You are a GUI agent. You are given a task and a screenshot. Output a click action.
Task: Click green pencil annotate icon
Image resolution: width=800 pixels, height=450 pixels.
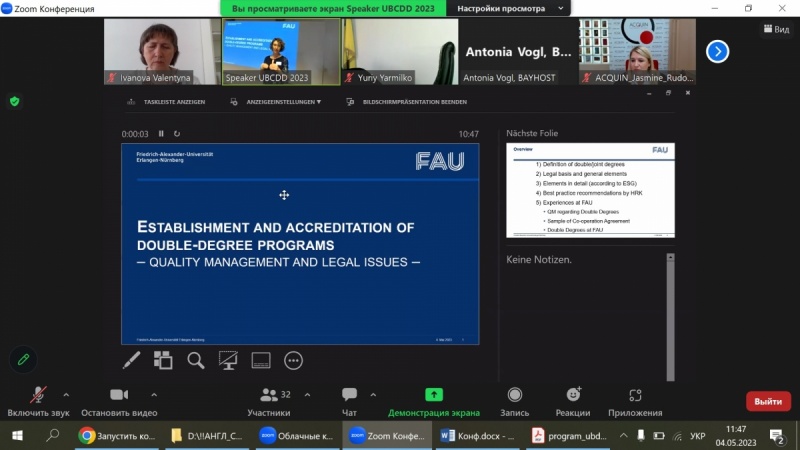(23, 358)
